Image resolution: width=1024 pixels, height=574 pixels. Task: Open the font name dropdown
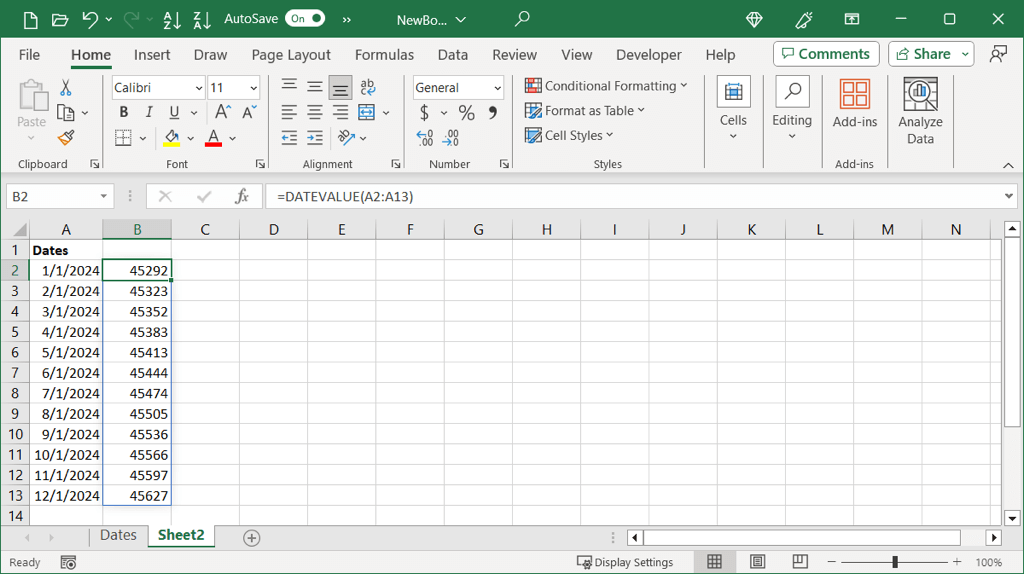[198, 88]
